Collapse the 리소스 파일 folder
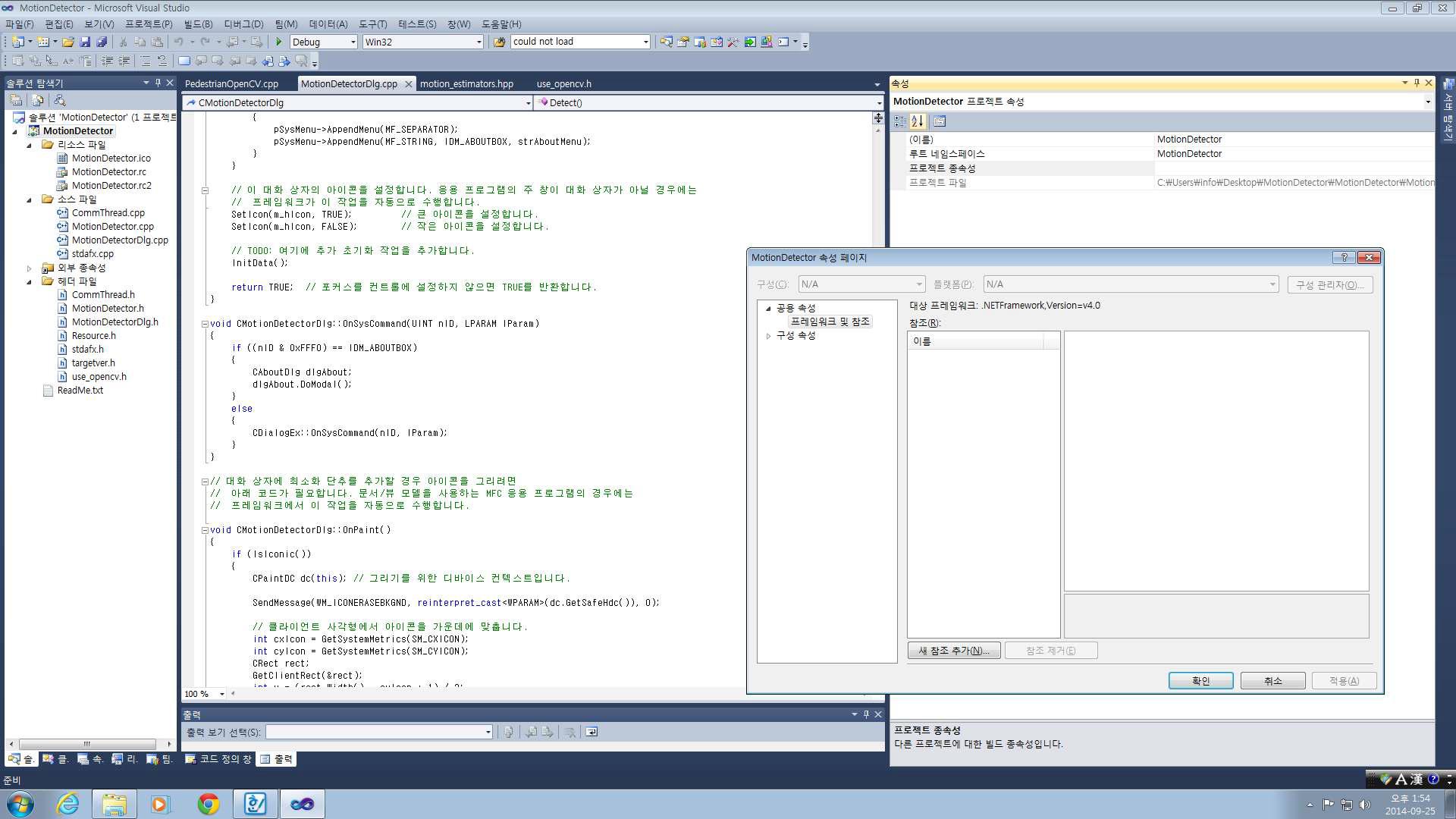 [30, 145]
